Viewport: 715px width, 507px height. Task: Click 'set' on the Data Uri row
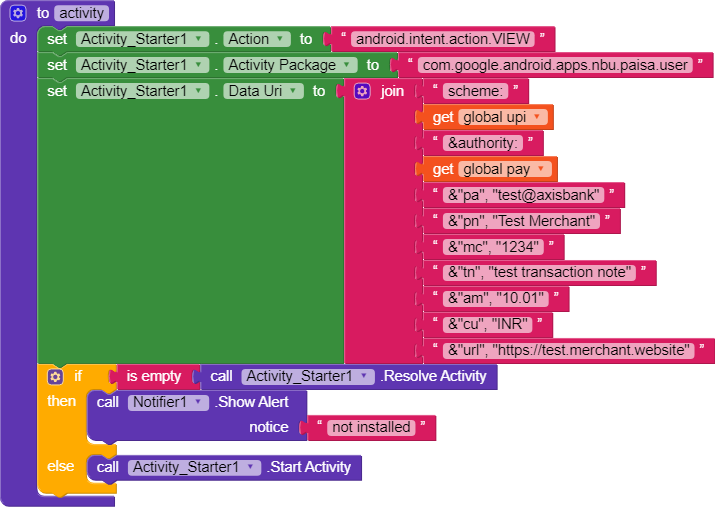click(57, 91)
